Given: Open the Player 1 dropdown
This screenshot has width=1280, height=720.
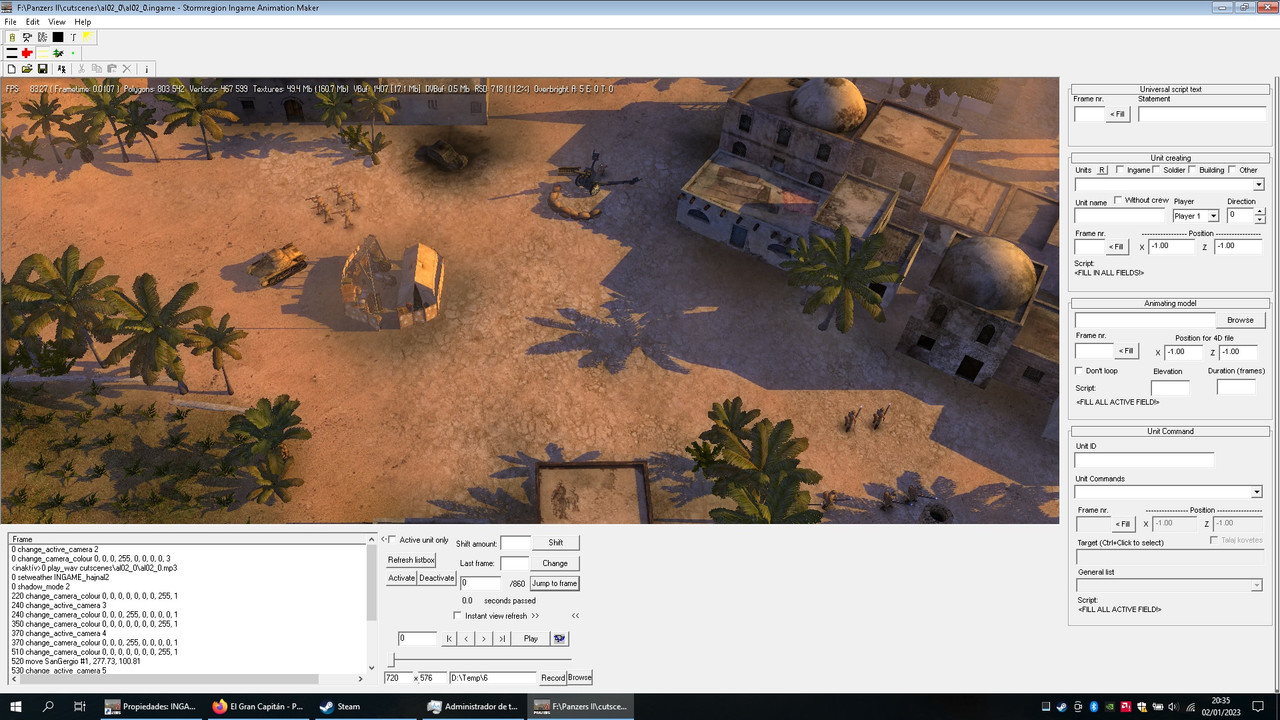Looking at the screenshot, I should pyautogui.click(x=1213, y=216).
